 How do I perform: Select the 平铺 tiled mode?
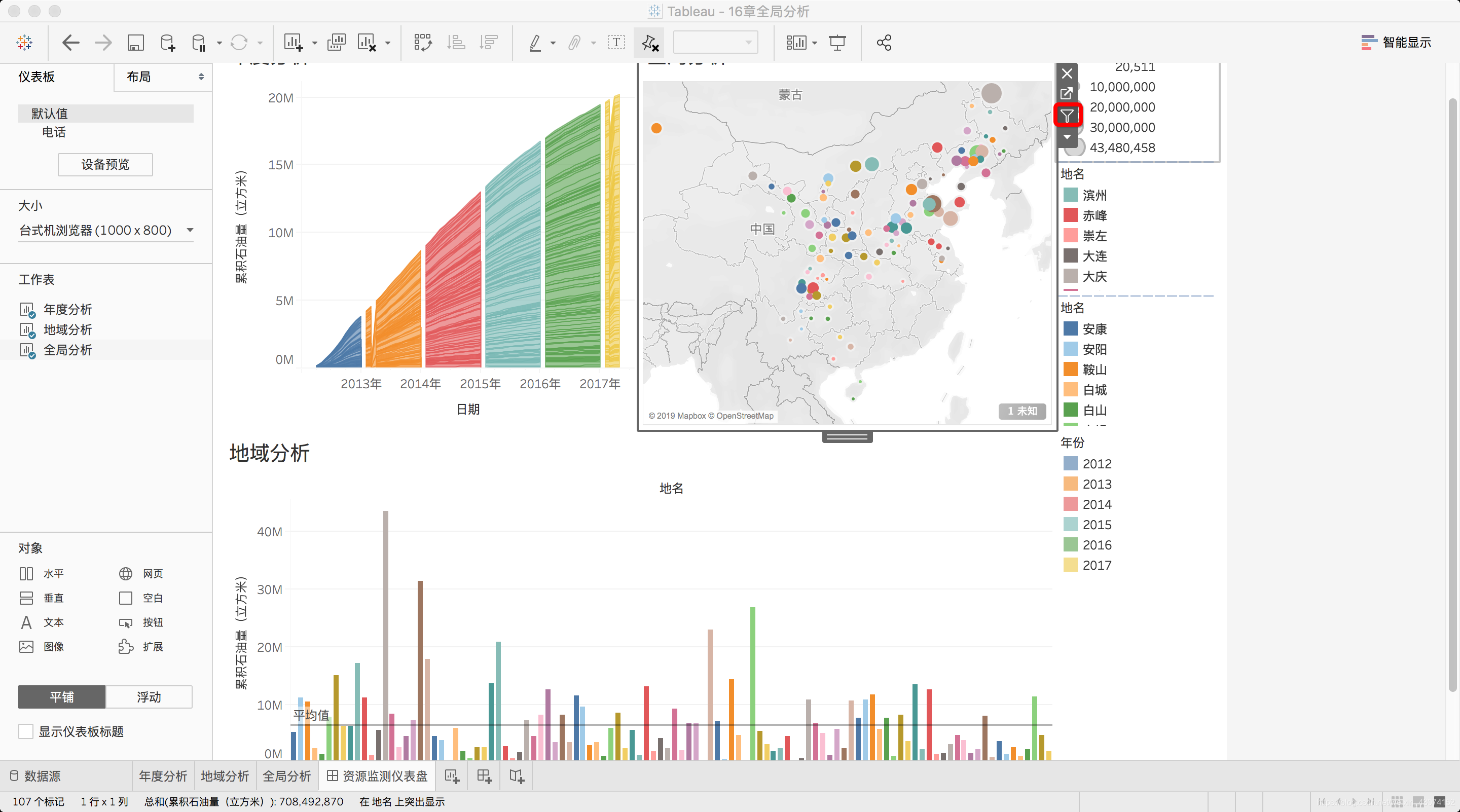click(62, 696)
